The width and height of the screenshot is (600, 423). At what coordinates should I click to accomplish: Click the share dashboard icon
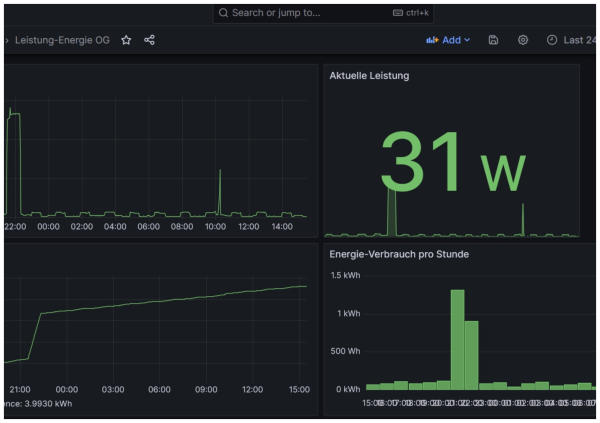point(150,40)
